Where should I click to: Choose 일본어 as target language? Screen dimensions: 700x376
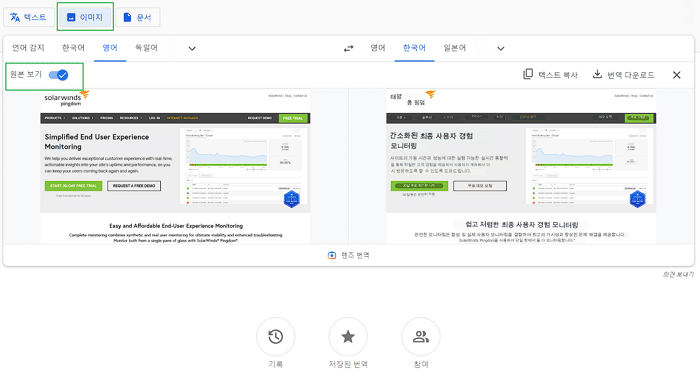tap(454, 48)
